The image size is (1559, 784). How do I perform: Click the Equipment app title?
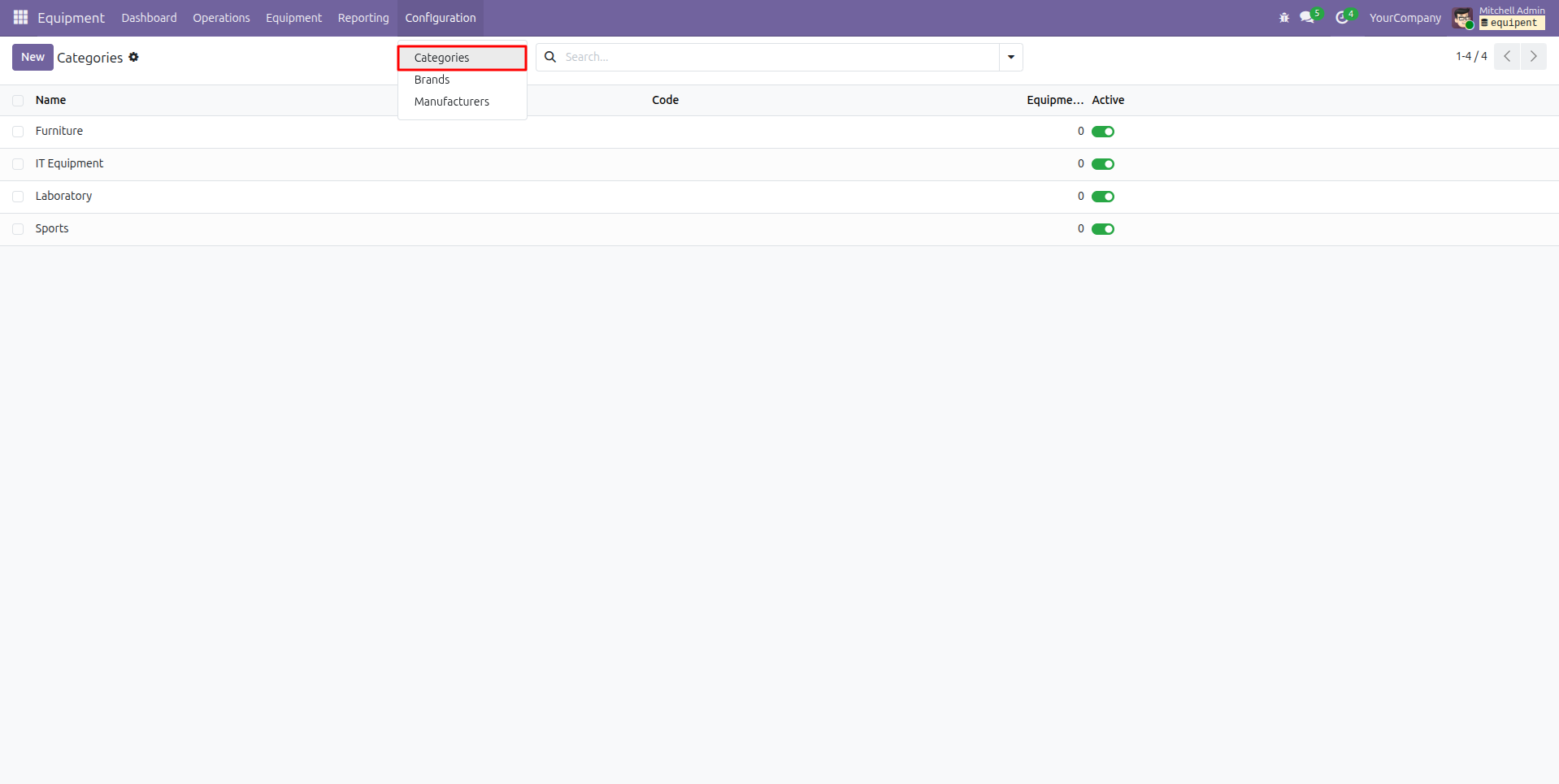point(71,18)
